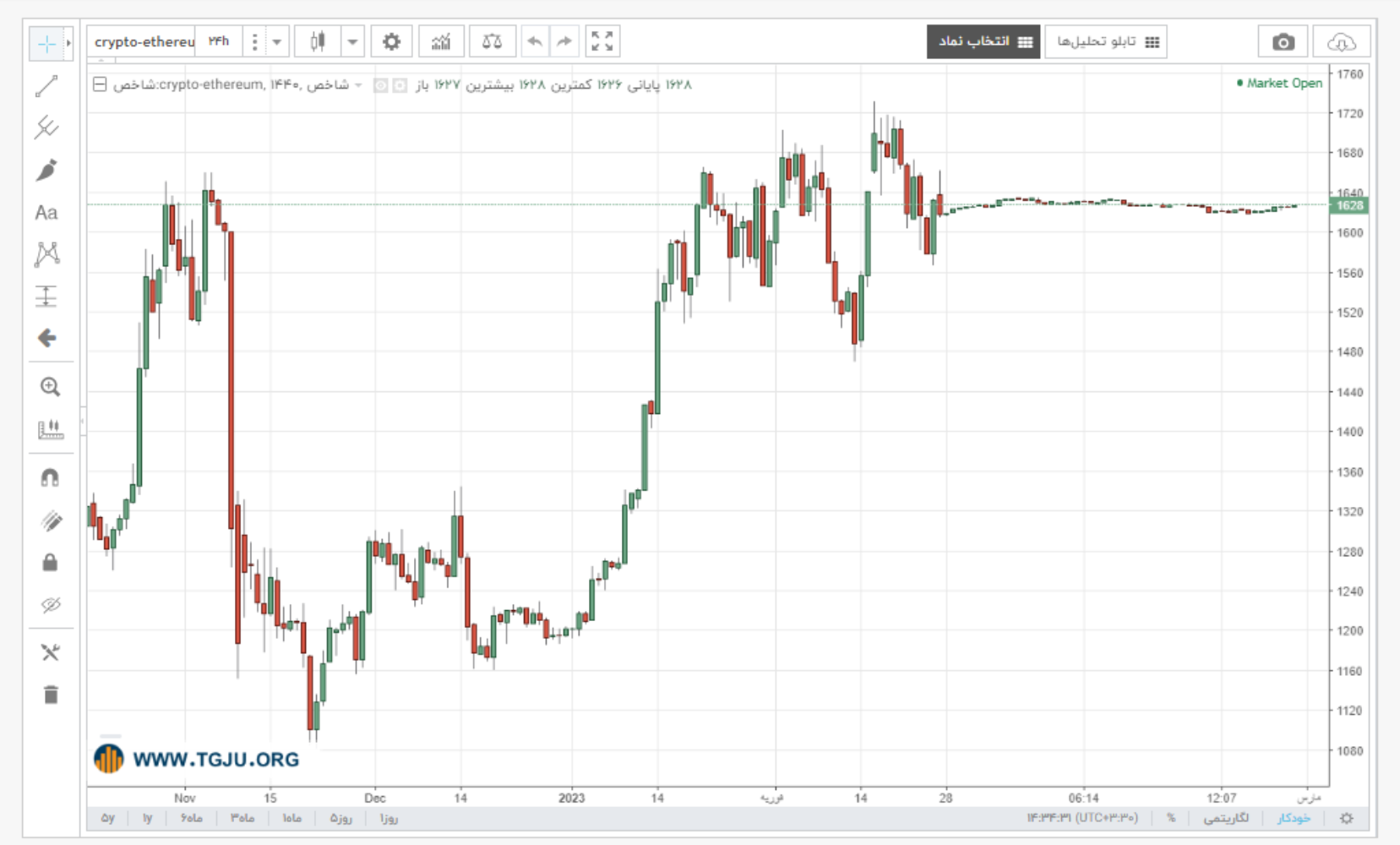Redo the last chart action
The height and width of the screenshot is (845, 1400).
pyautogui.click(x=564, y=41)
